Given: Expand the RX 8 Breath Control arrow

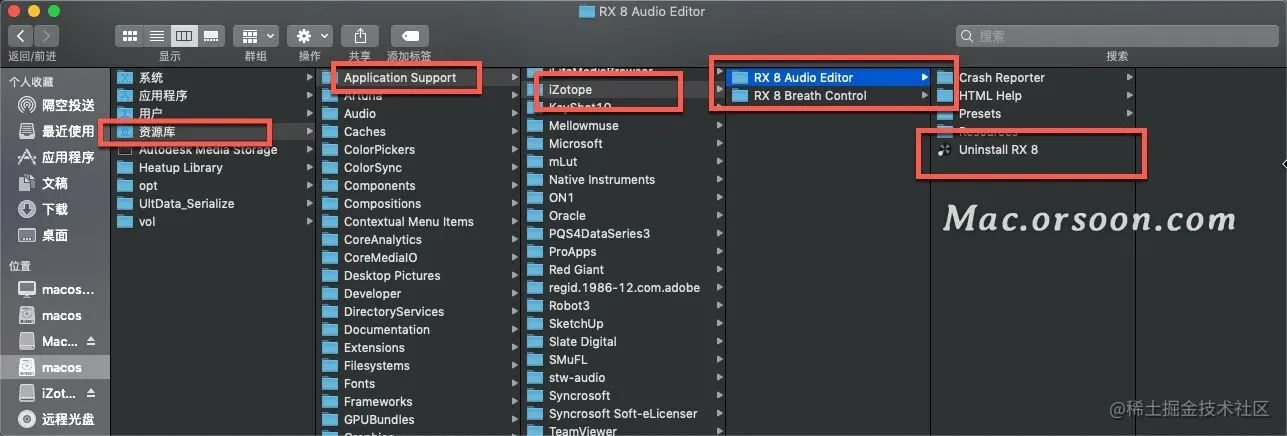Looking at the screenshot, I should (925, 95).
